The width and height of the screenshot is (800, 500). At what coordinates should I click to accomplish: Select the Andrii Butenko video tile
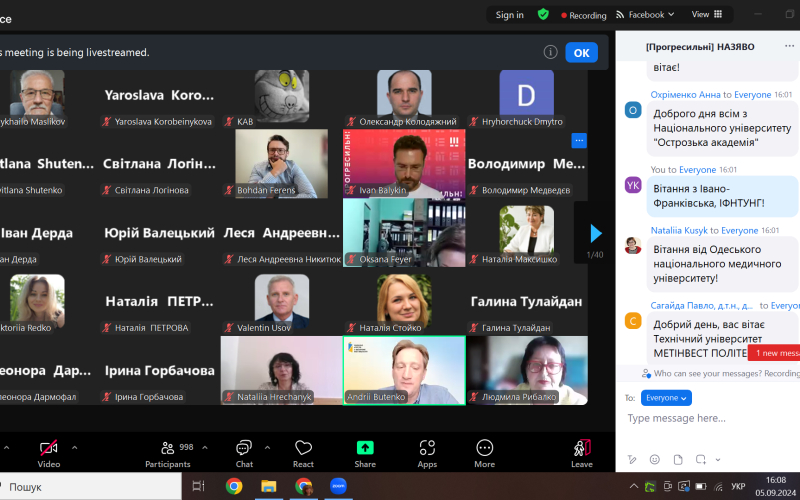404,370
